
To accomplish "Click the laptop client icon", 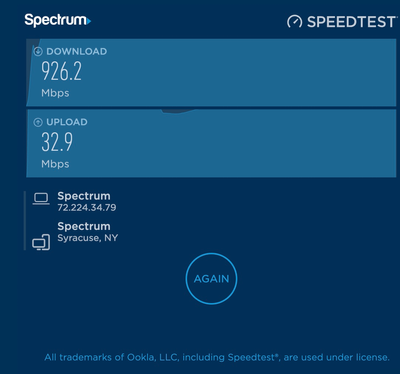I will point(41,199).
